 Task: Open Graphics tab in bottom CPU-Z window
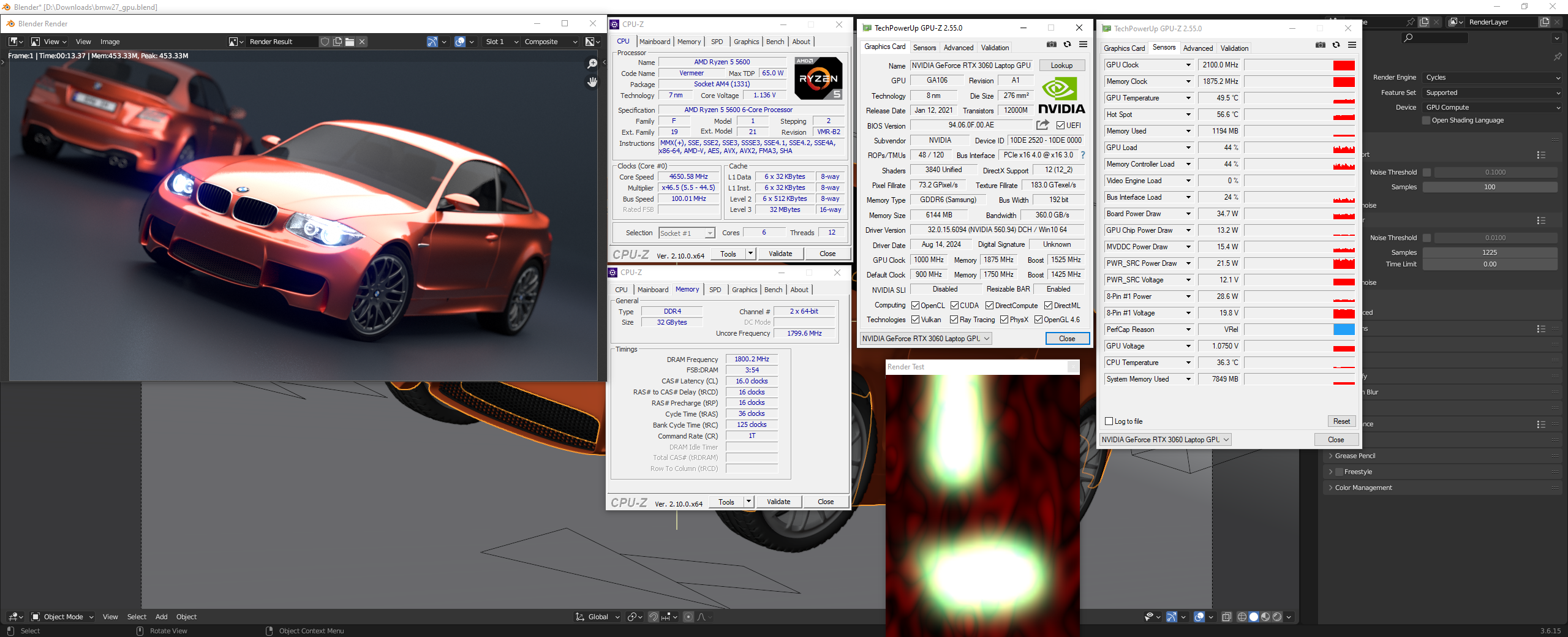click(745, 290)
